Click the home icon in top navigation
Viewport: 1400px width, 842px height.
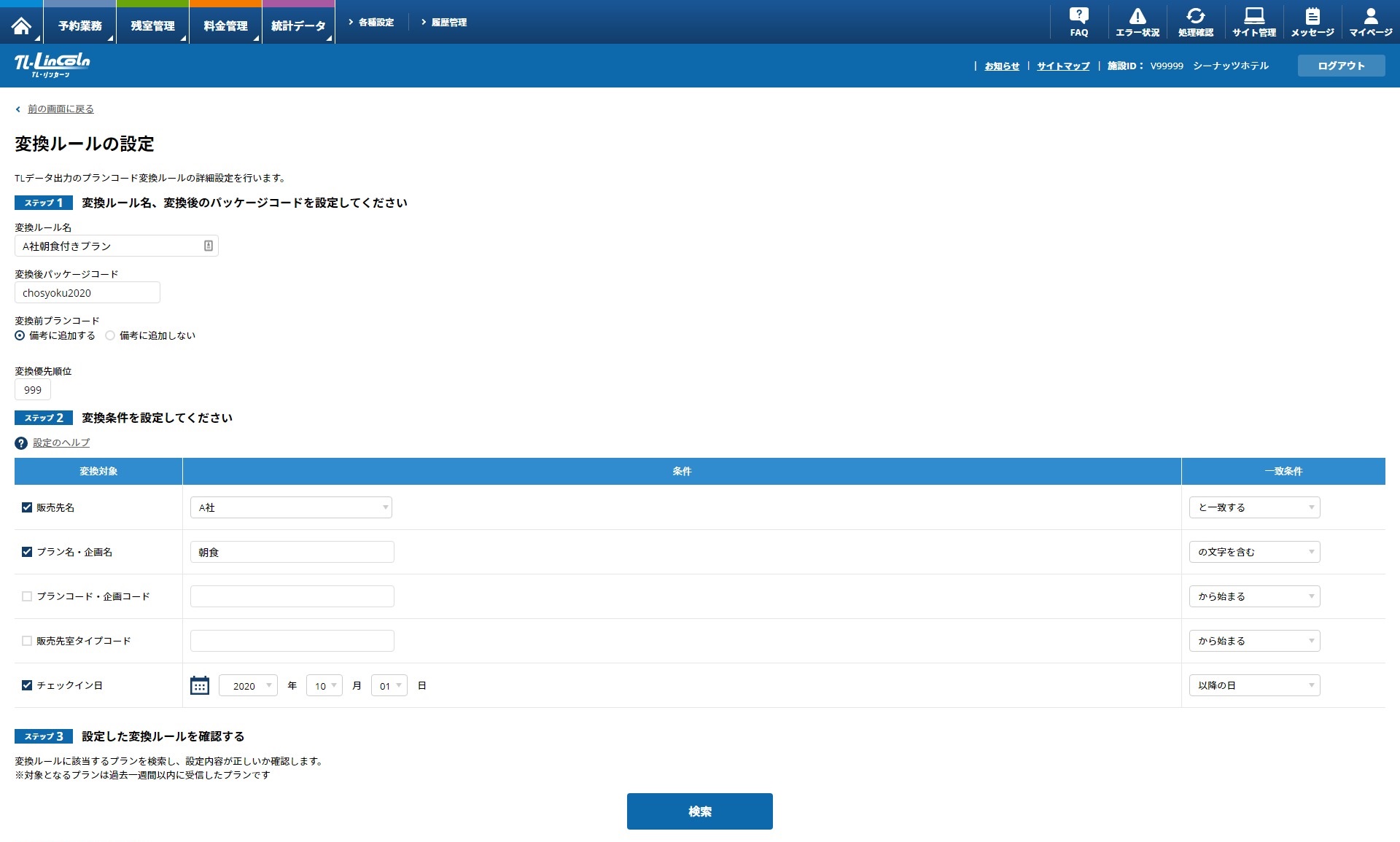click(x=21, y=26)
